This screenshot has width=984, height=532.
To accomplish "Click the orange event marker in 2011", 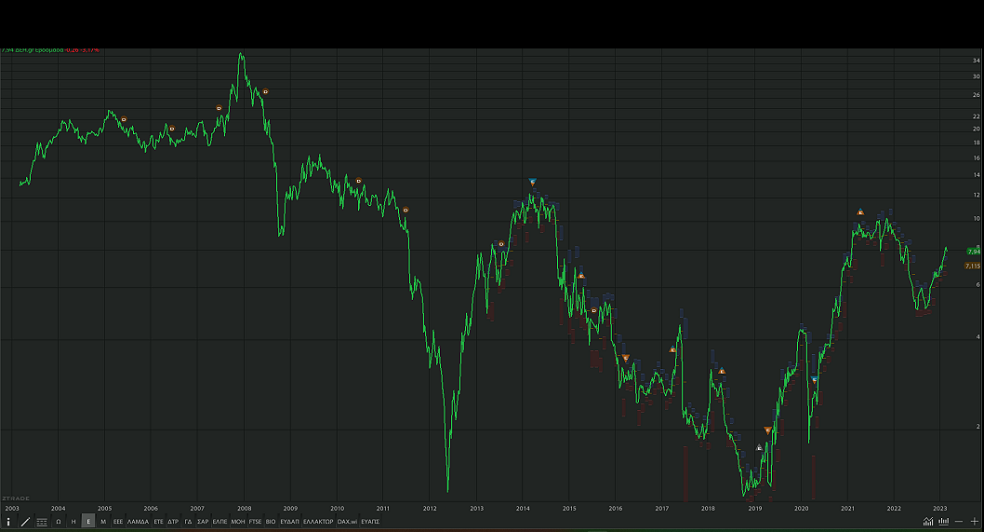I will point(406,210).
